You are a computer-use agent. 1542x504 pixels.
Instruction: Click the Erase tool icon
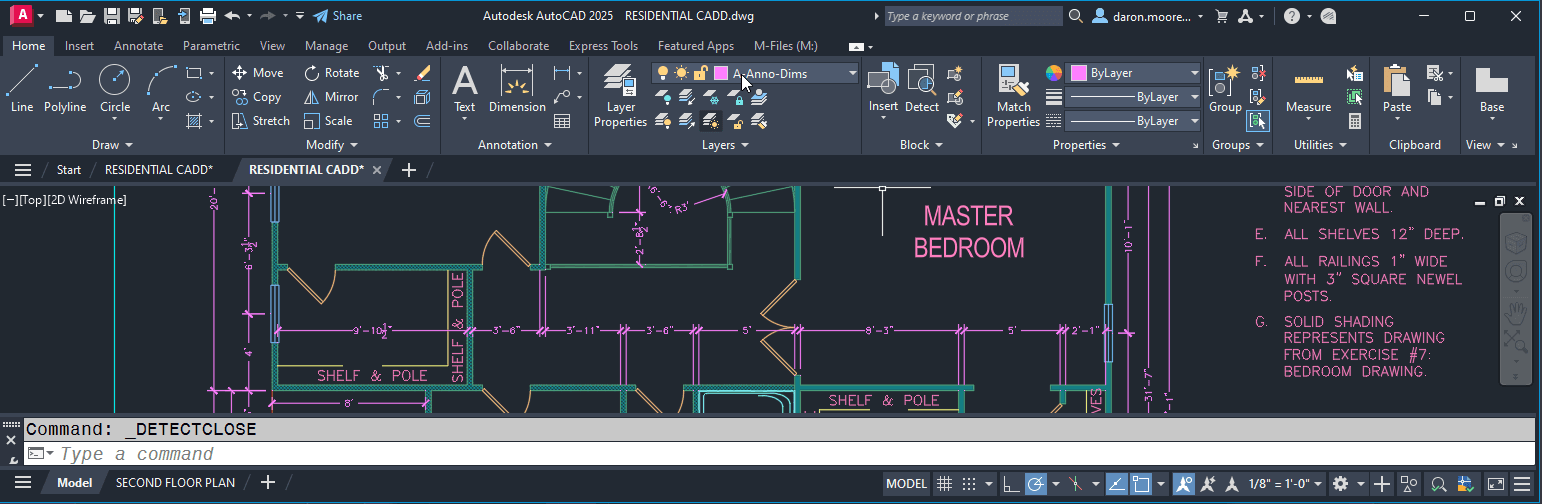(422, 73)
